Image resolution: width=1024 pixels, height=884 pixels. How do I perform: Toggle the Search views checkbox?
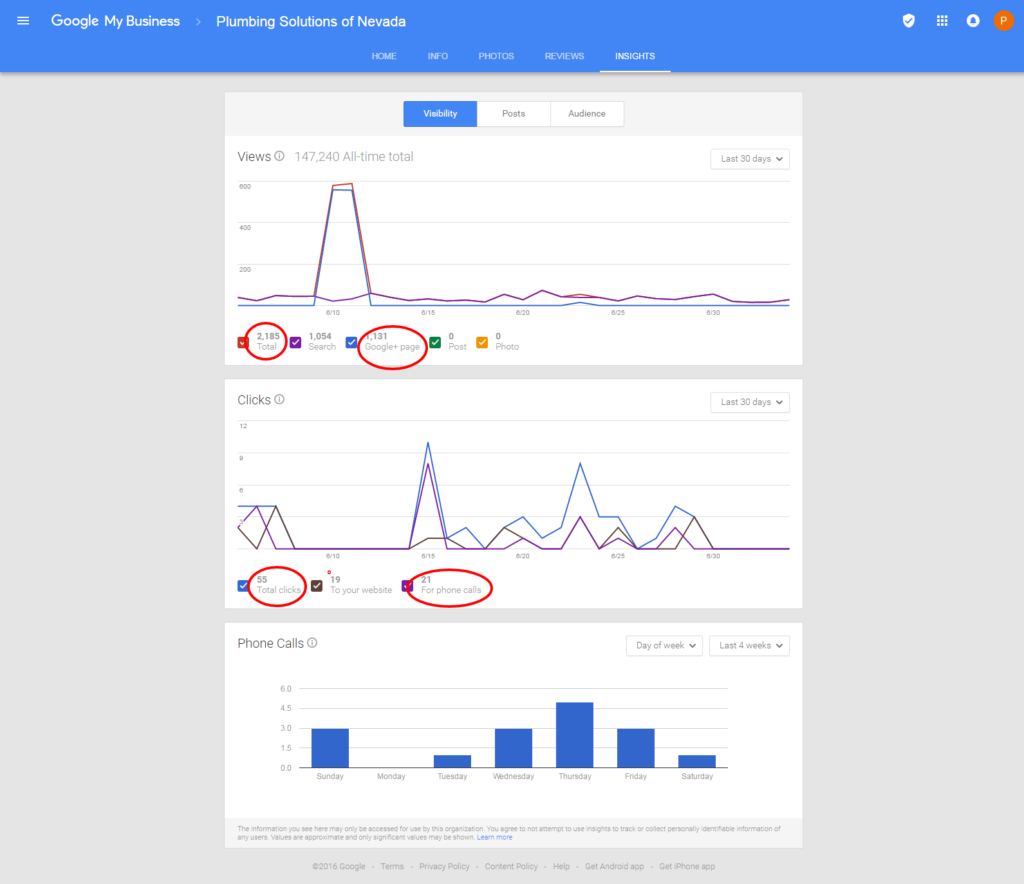click(296, 342)
